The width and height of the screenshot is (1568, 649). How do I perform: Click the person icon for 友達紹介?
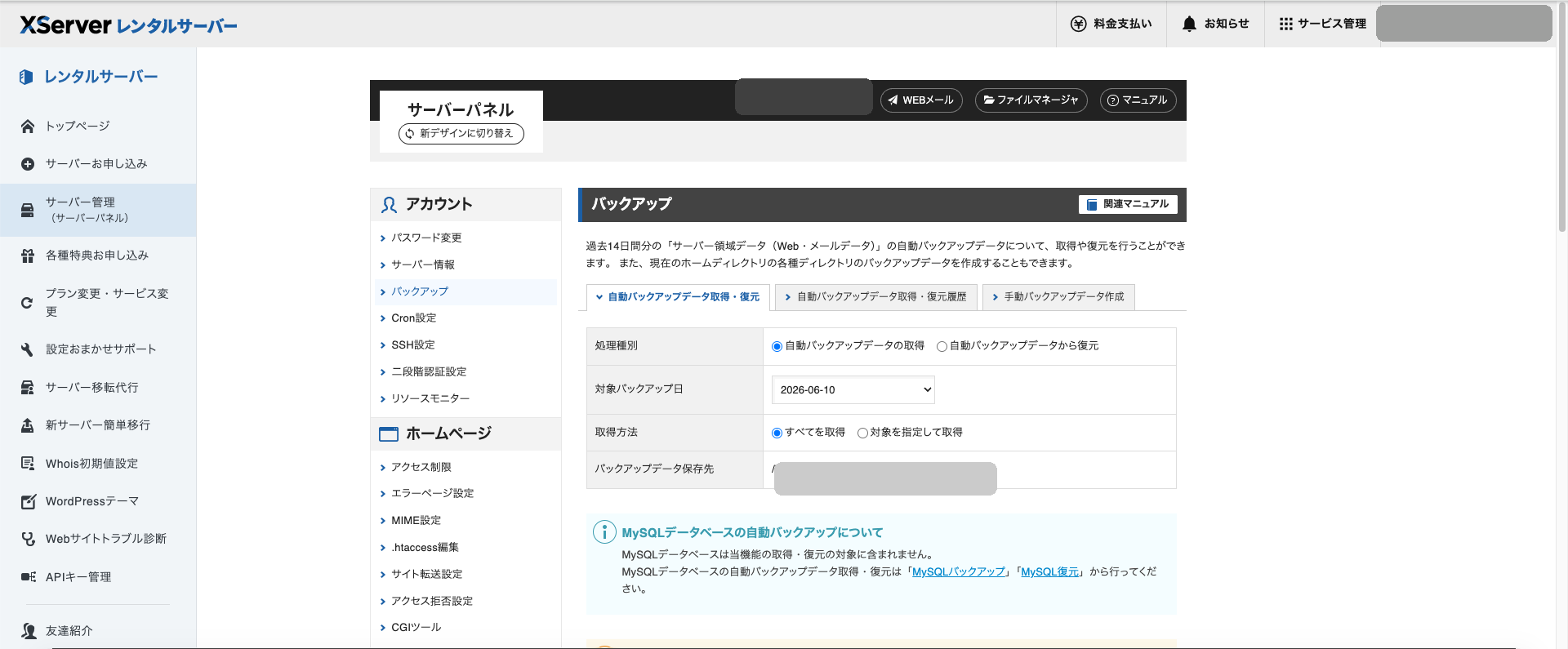coord(28,631)
